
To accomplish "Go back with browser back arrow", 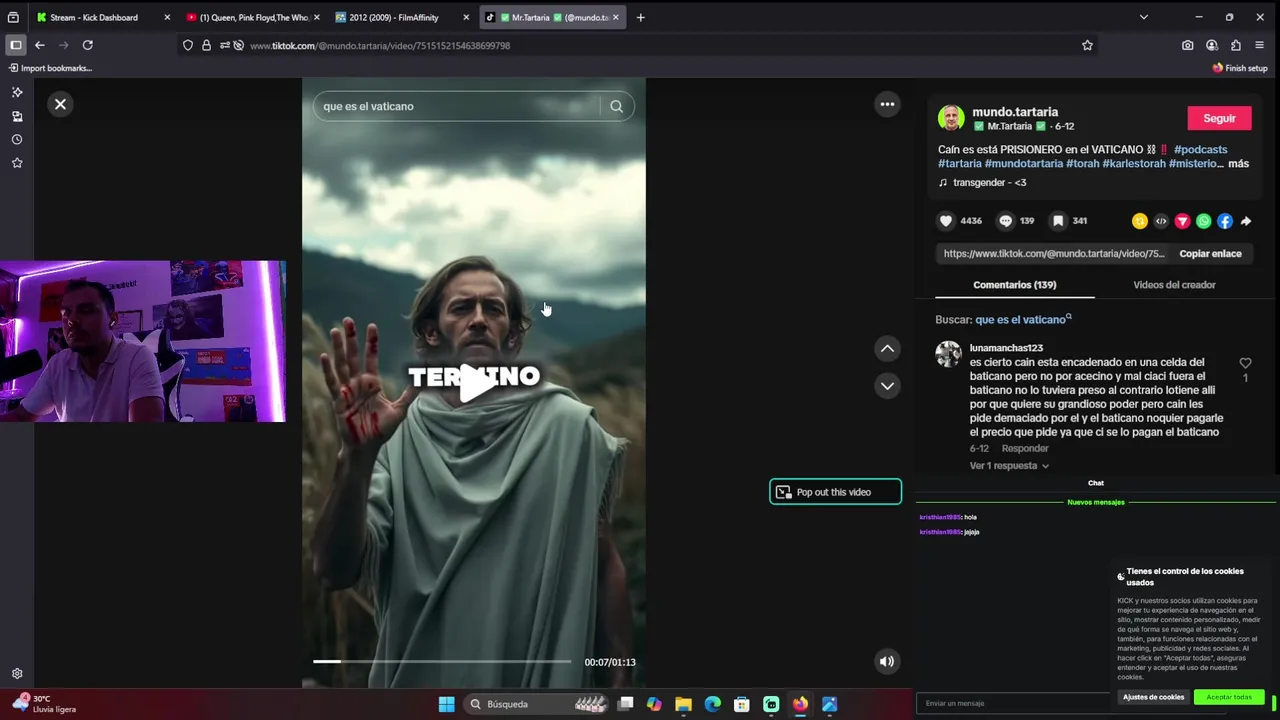I will click(40, 45).
